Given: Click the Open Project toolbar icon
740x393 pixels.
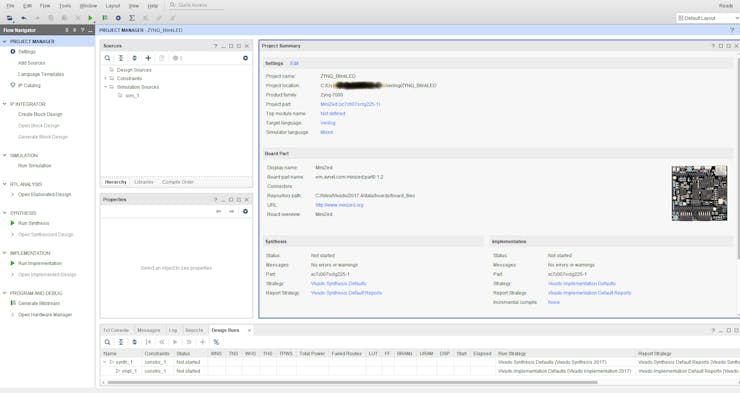Looking at the screenshot, I should [x=9, y=18].
